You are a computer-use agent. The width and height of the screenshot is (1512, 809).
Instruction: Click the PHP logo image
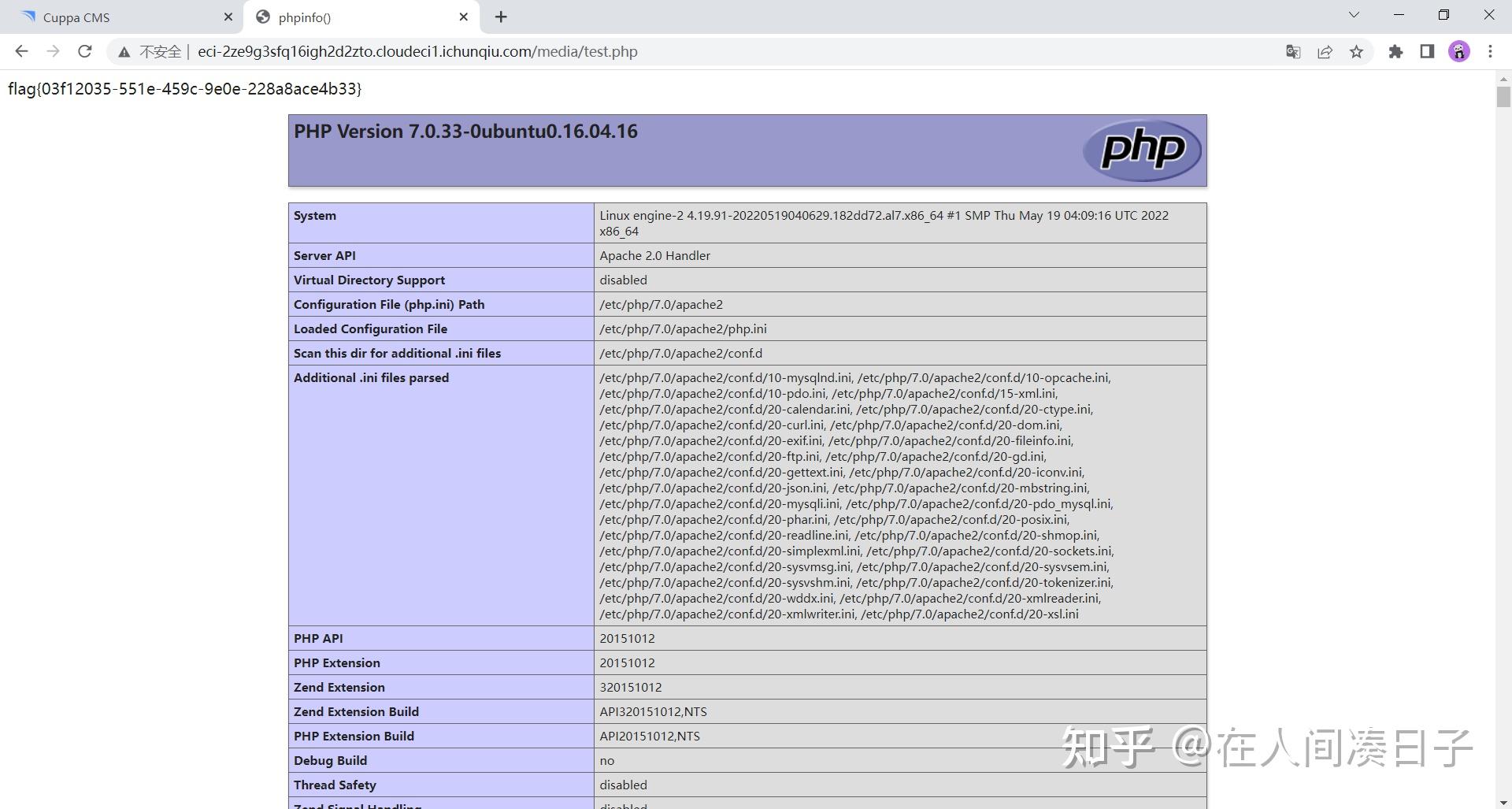click(1142, 150)
